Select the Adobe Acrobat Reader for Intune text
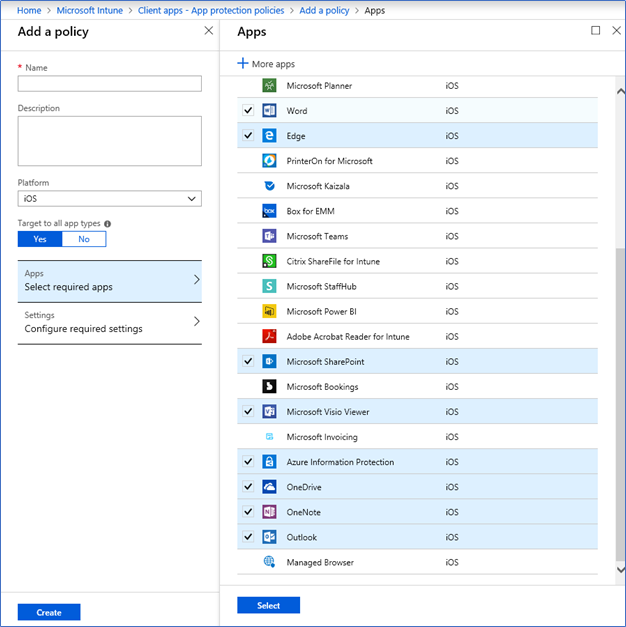 tap(348, 337)
